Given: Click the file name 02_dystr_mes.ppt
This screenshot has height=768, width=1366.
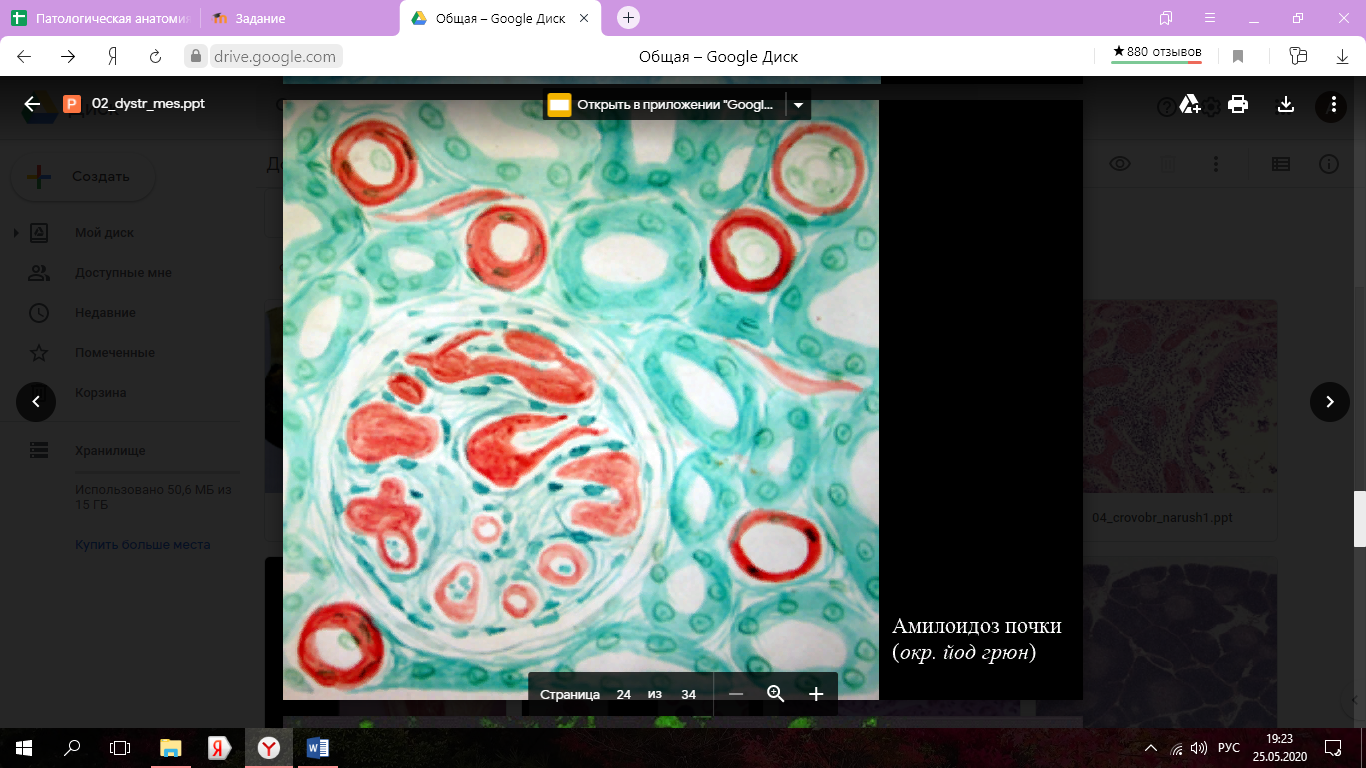Looking at the screenshot, I should (x=148, y=104).
